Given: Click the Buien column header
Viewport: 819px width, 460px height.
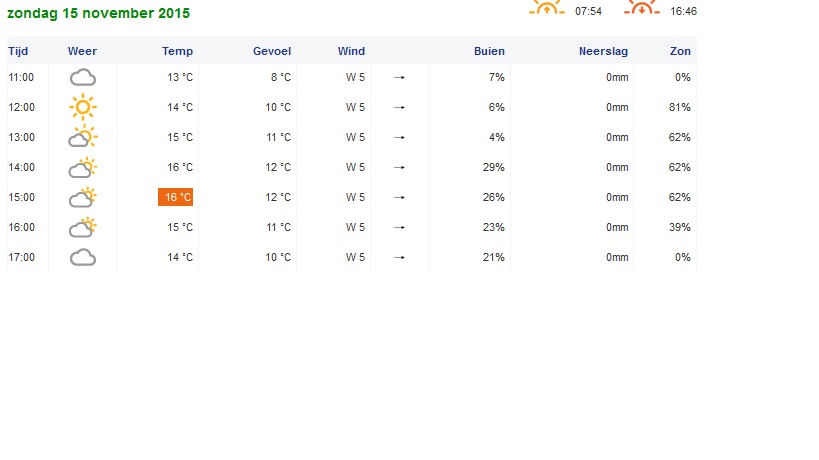Looking at the screenshot, I should [489, 51].
